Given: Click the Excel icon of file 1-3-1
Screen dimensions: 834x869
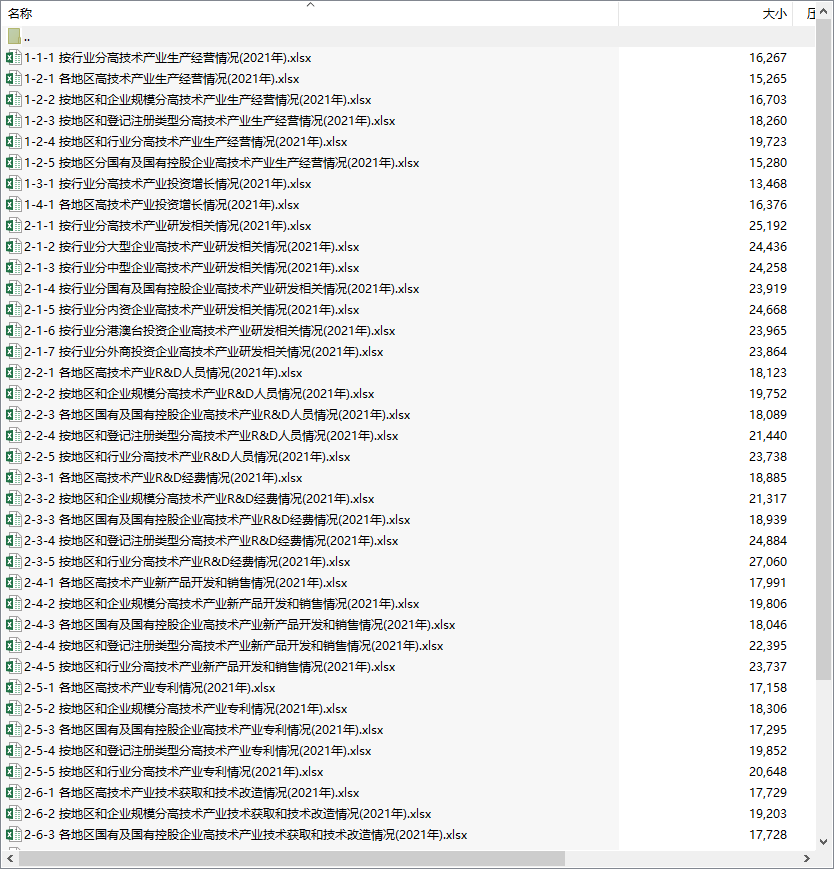Looking at the screenshot, I should [13, 183].
